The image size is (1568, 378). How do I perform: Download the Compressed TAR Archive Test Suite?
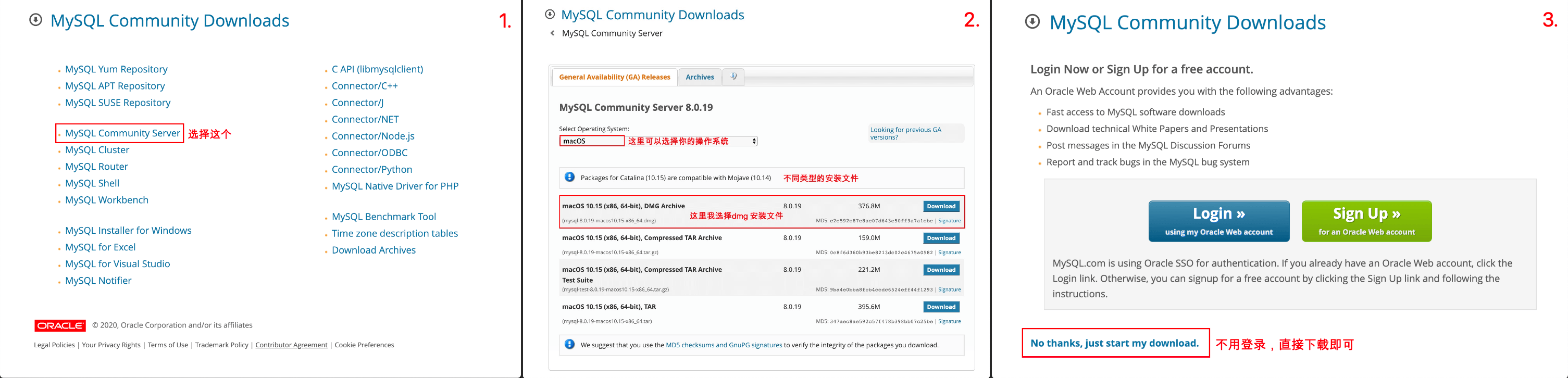tap(941, 270)
